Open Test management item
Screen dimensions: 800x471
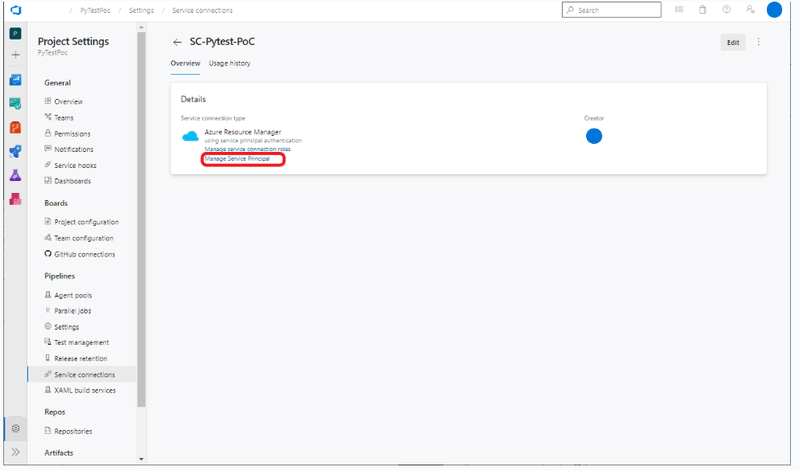pos(82,342)
